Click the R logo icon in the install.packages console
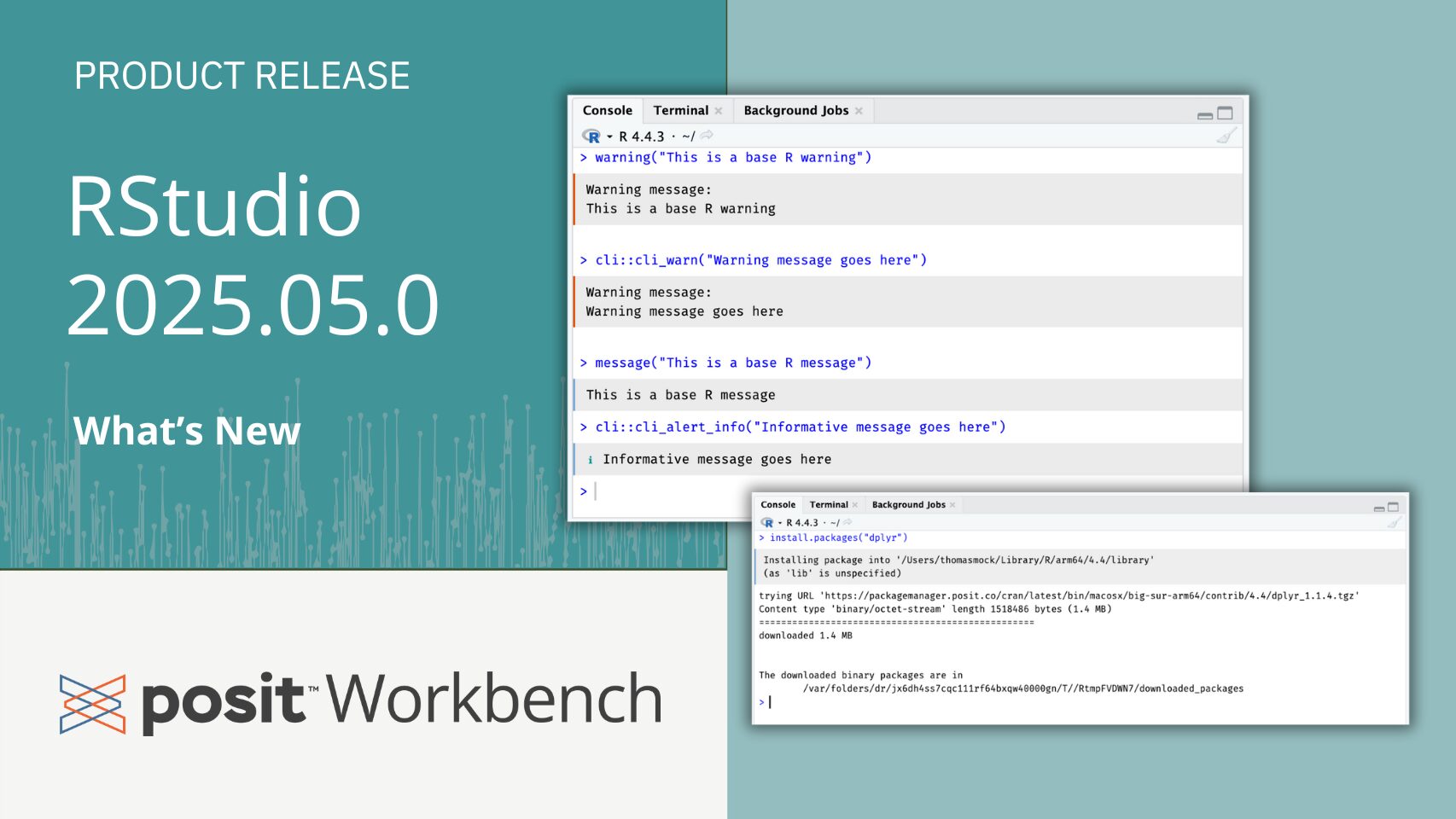1456x819 pixels. pos(767,523)
